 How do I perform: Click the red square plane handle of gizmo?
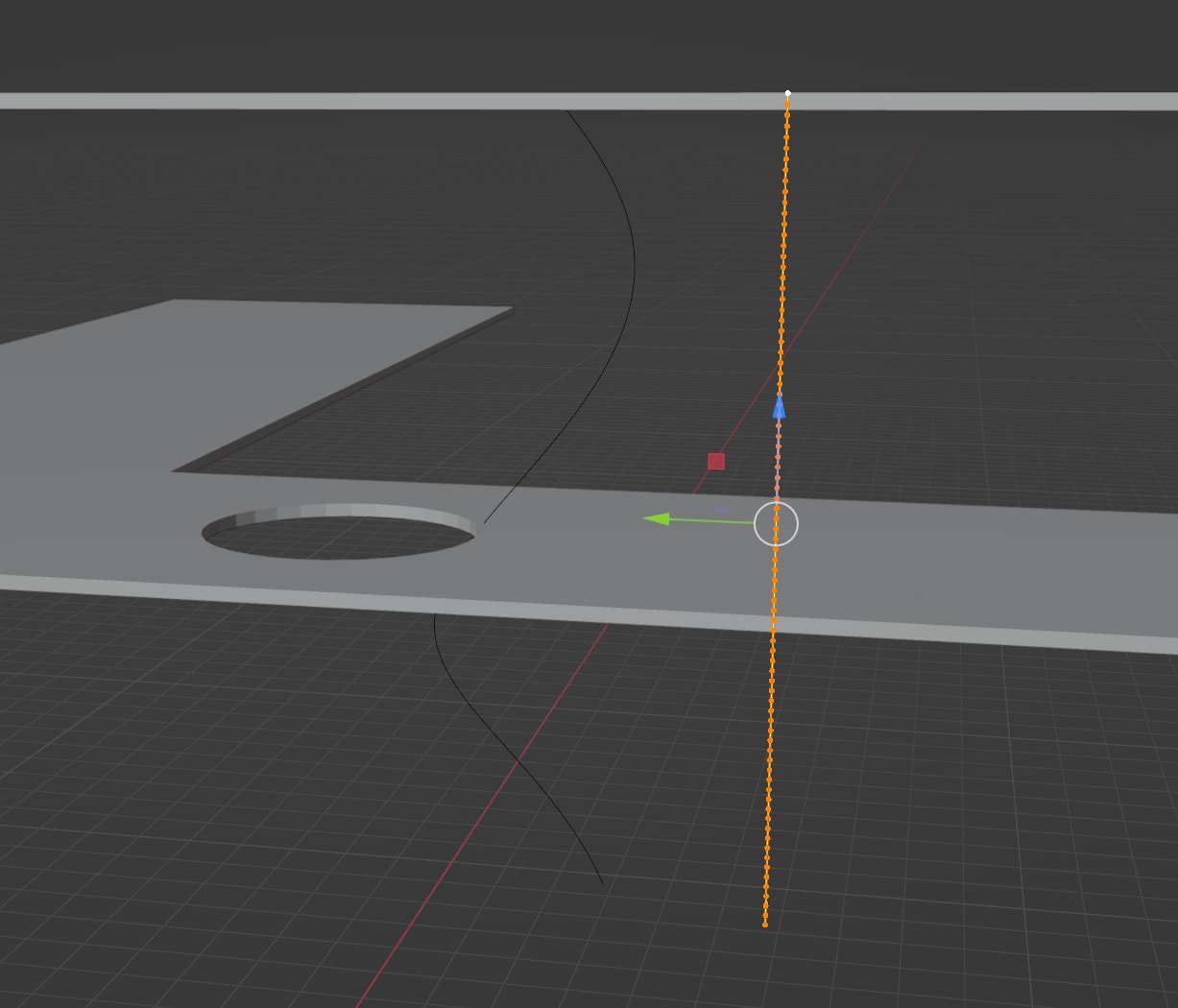click(716, 462)
